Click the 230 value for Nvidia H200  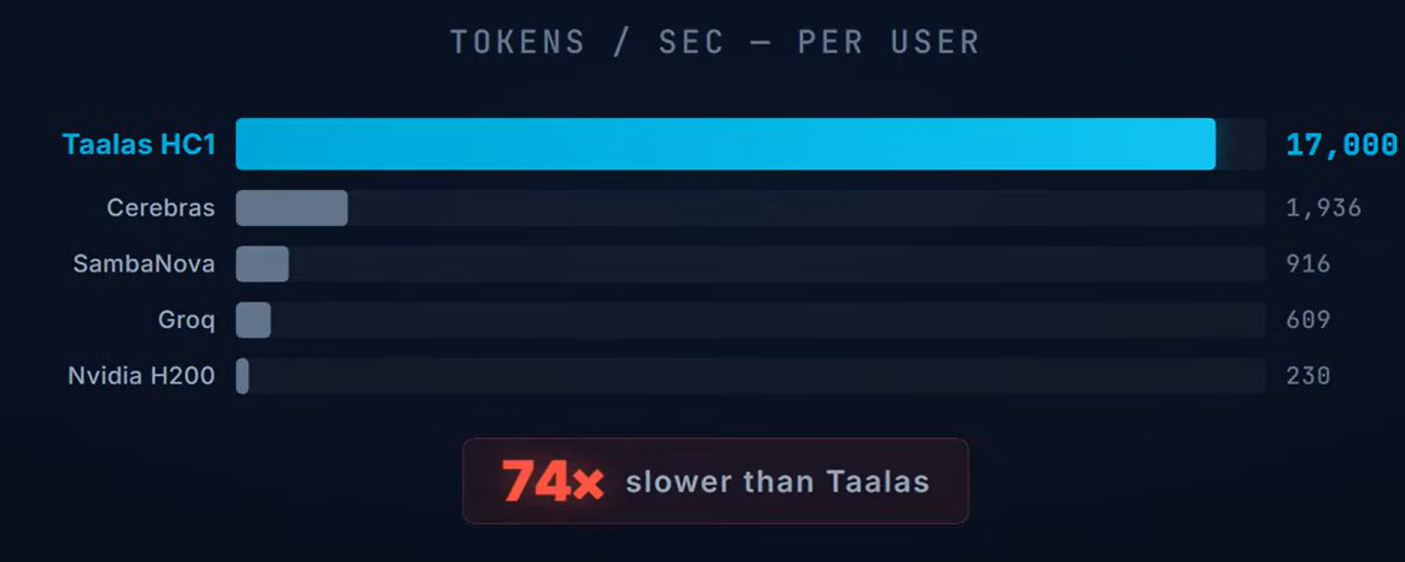1308,376
